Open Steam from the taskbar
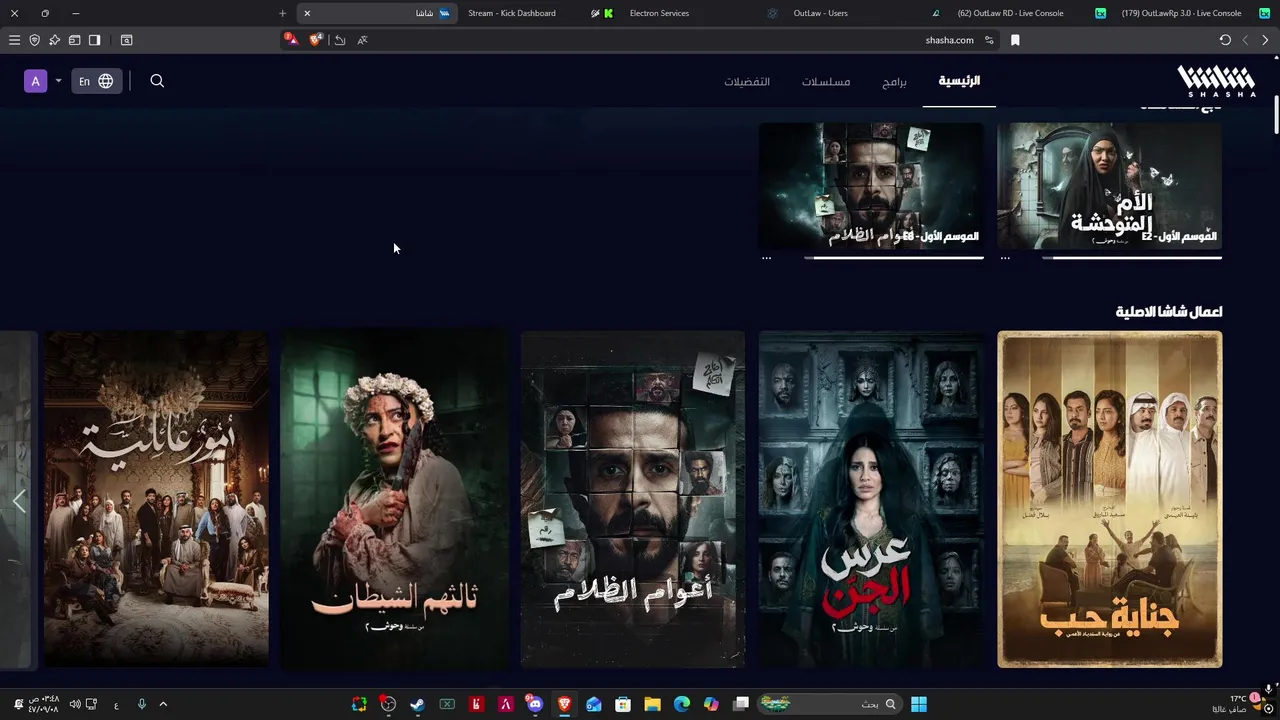This screenshot has height=720, width=1280. pos(417,704)
